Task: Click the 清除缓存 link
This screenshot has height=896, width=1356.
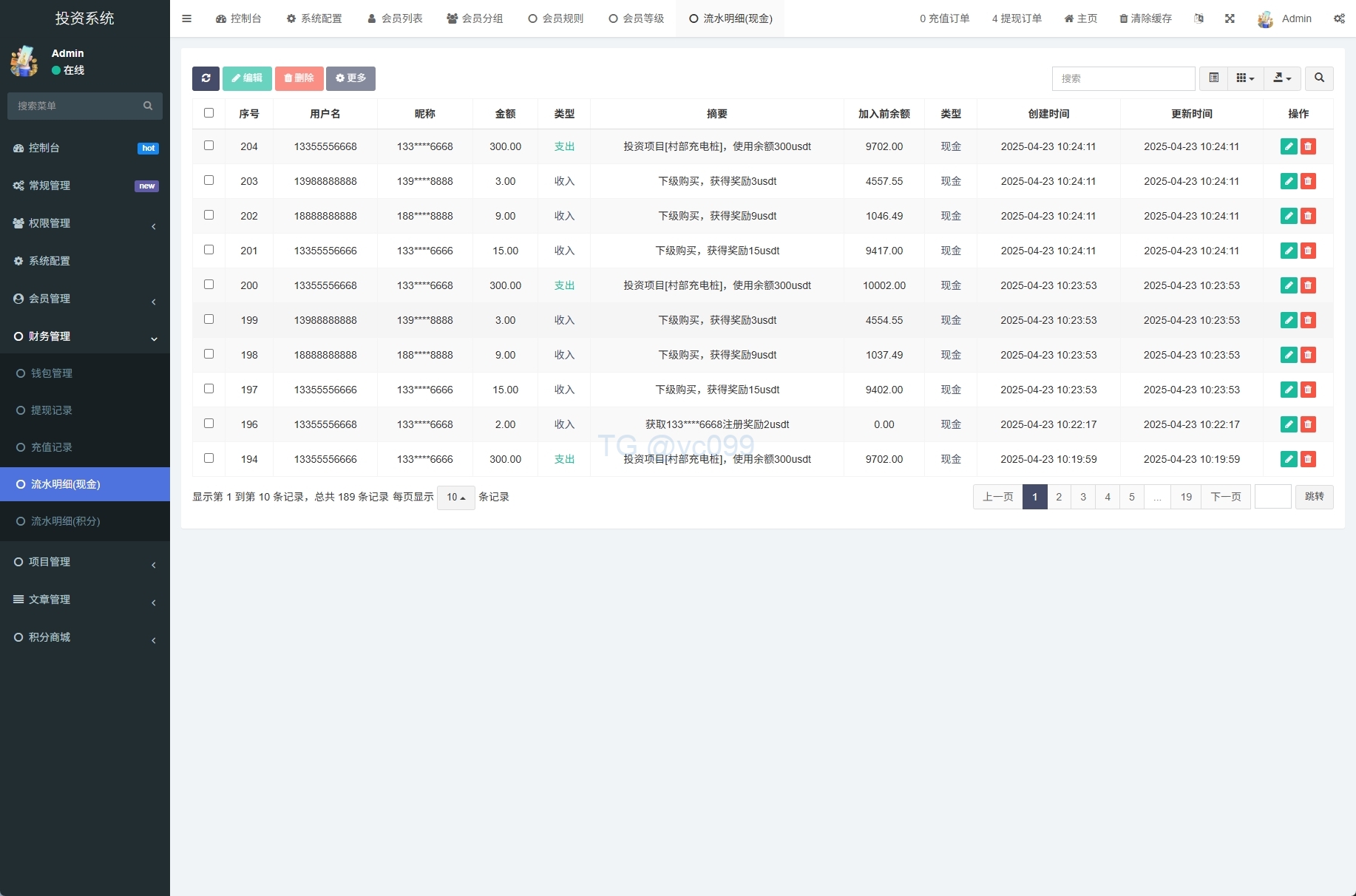Action: tap(1145, 18)
